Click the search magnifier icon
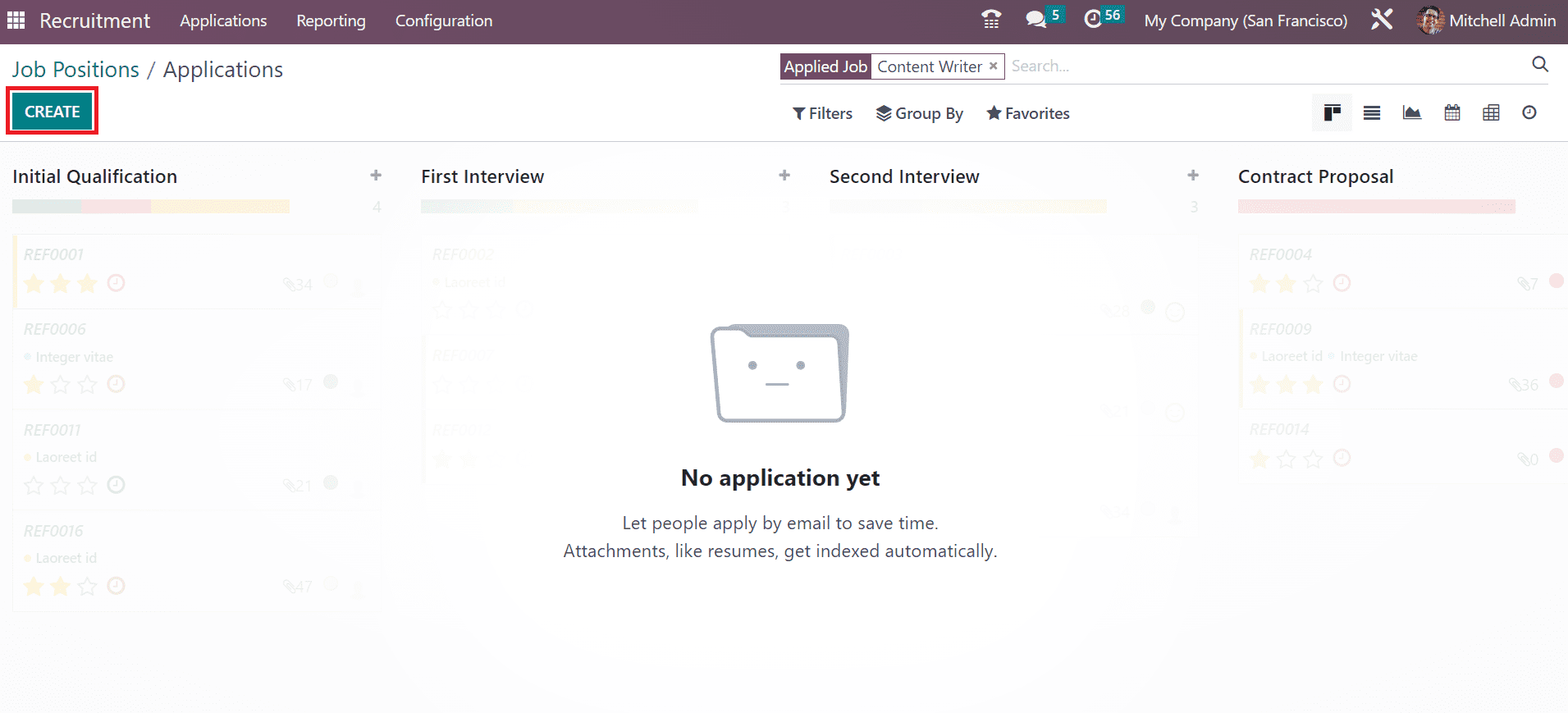 (x=1540, y=65)
